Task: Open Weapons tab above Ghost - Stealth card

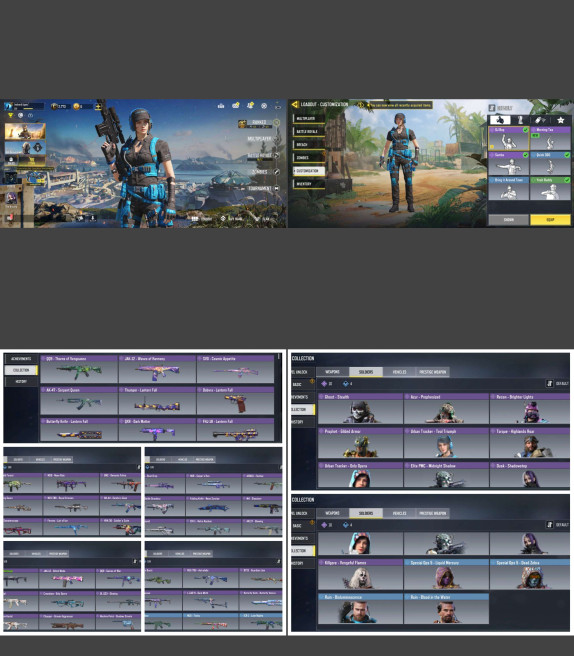Action: [x=332, y=372]
